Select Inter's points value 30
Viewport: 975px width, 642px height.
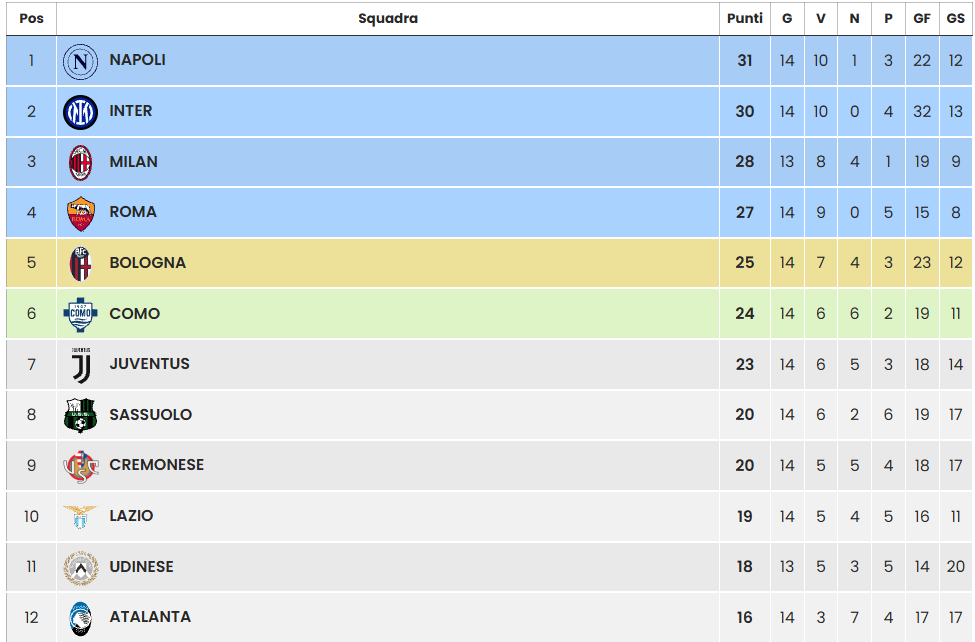[x=744, y=111]
